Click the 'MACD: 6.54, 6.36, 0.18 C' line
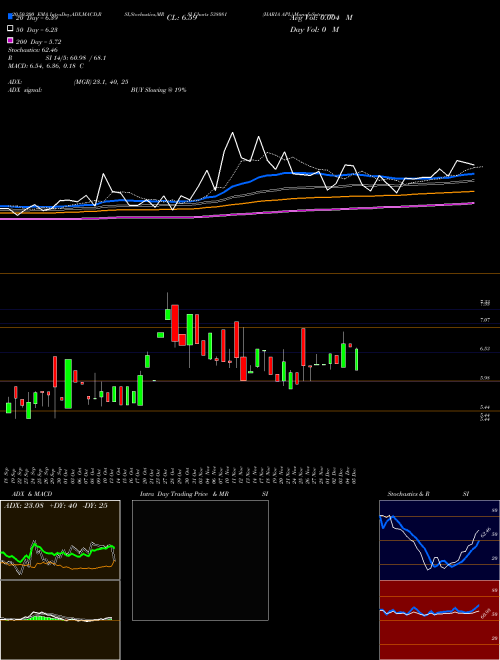The image size is (500, 660). pos(46,66)
